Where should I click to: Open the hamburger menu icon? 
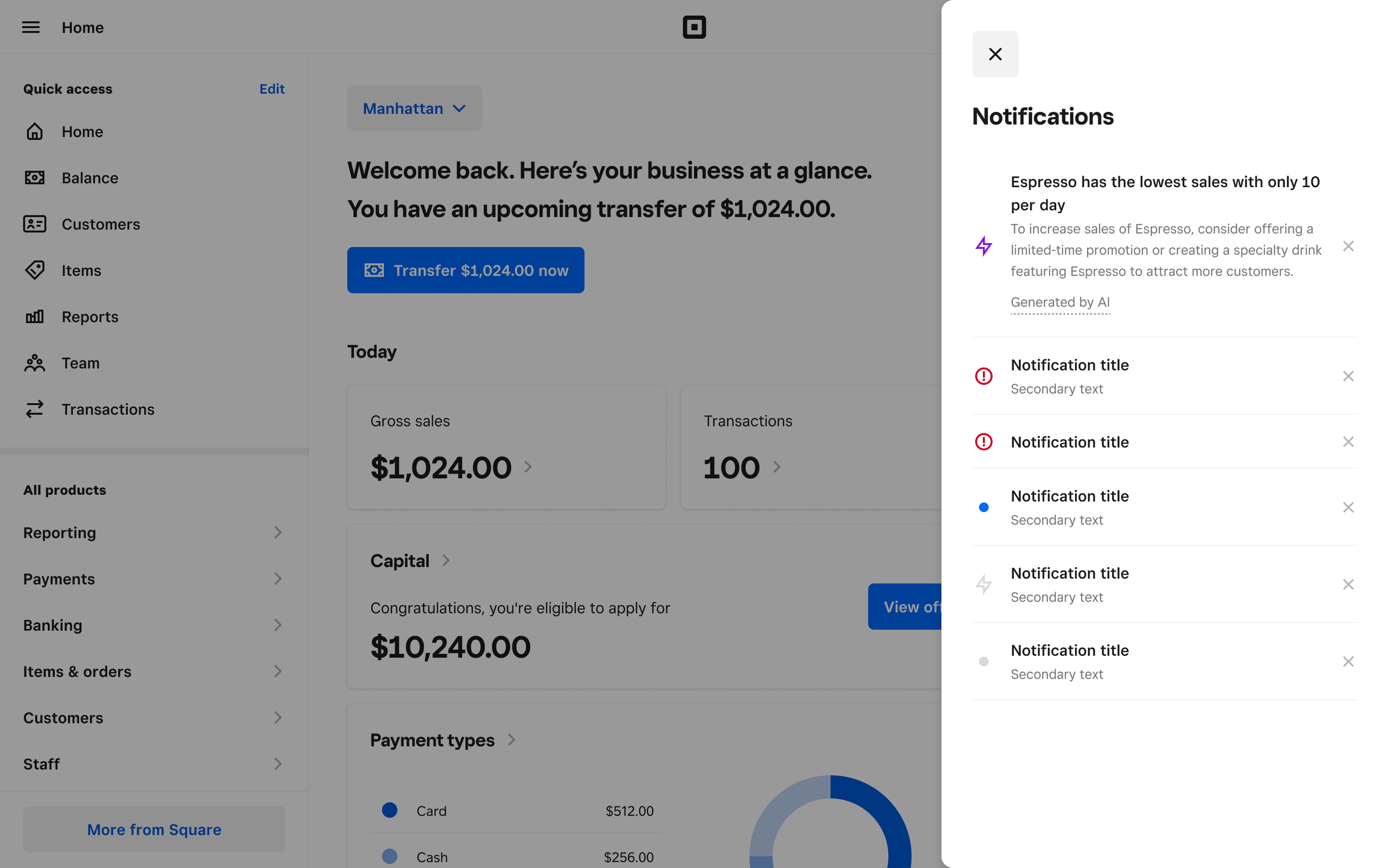(x=31, y=27)
